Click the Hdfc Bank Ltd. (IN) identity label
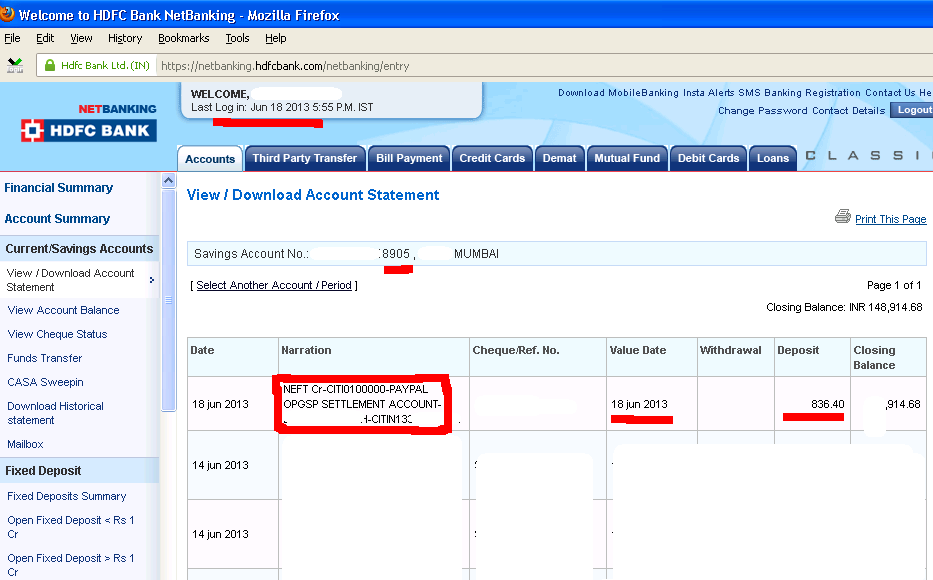Screen dimensions: 933x580 coord(105,65)
